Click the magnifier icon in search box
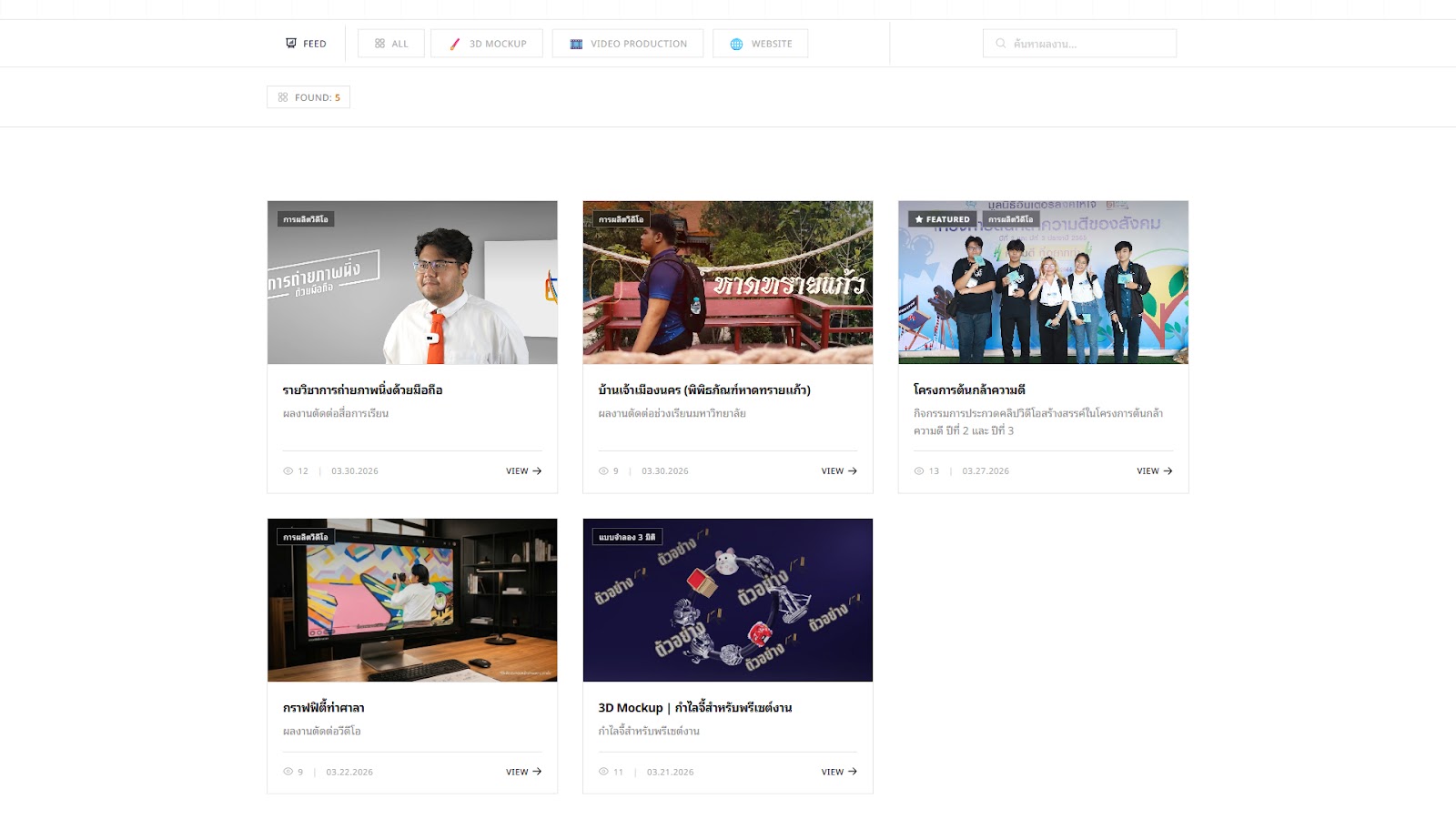Viewport: 1456px width, 819px height. point(1001,44)
